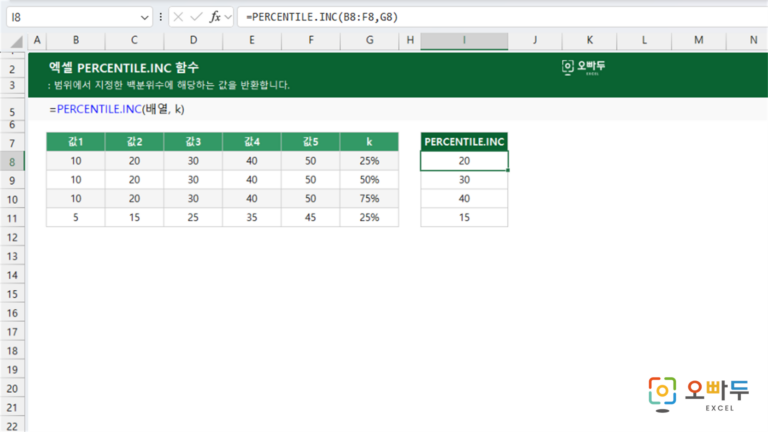Select column J header
The height and width of the screenshot is (432, 768).
coord(535,41)
